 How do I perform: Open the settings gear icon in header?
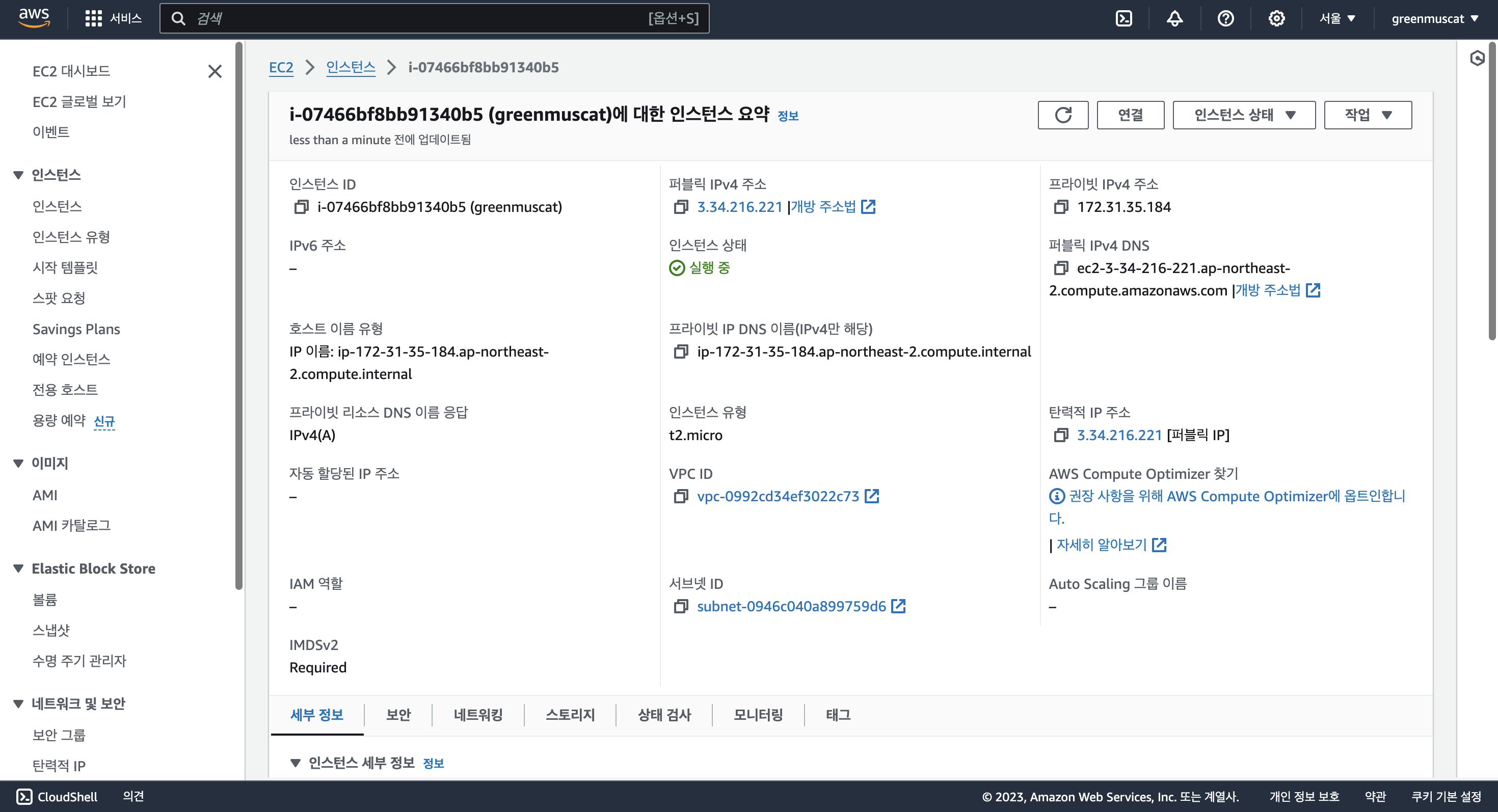(x=1276, y=19)
